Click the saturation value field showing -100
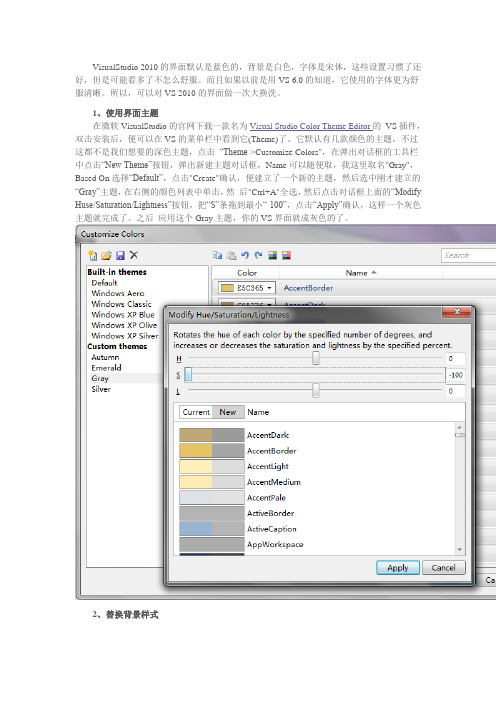This screenshot has height=702, width=496. click(x=456, y=375)
